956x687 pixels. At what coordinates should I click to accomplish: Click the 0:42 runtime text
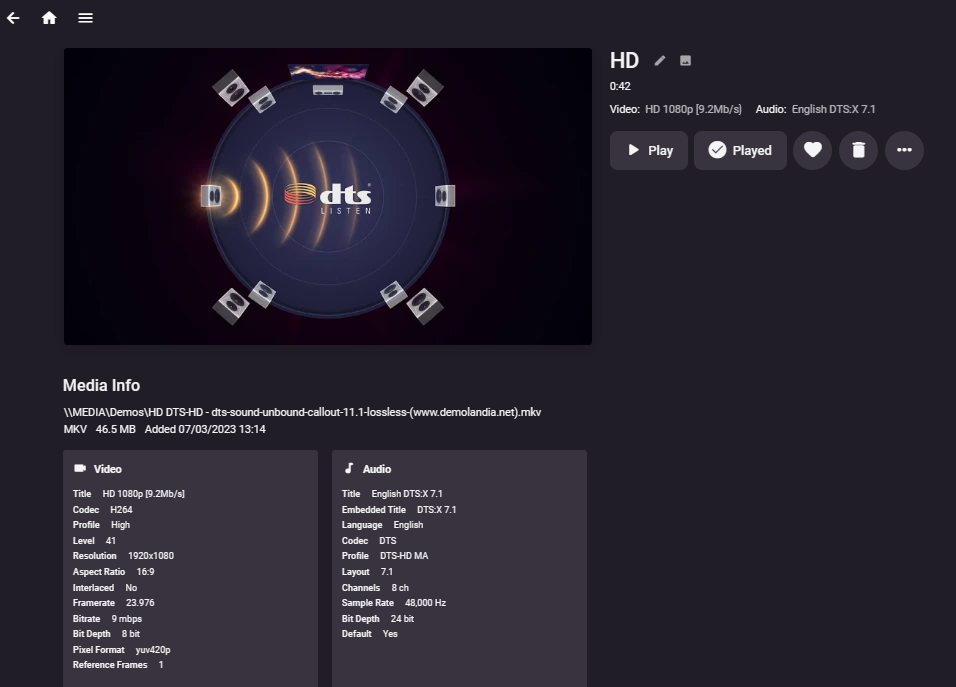click(620, 86)
